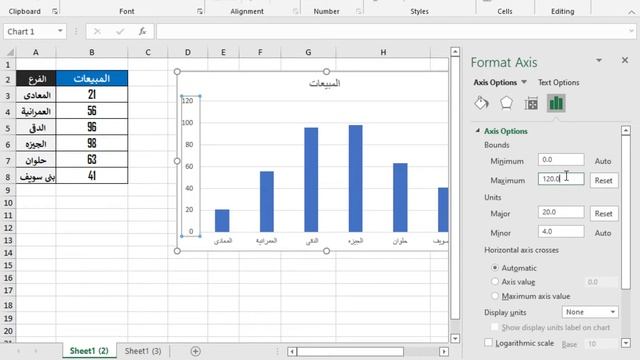Click the Major unit input field

561,212
